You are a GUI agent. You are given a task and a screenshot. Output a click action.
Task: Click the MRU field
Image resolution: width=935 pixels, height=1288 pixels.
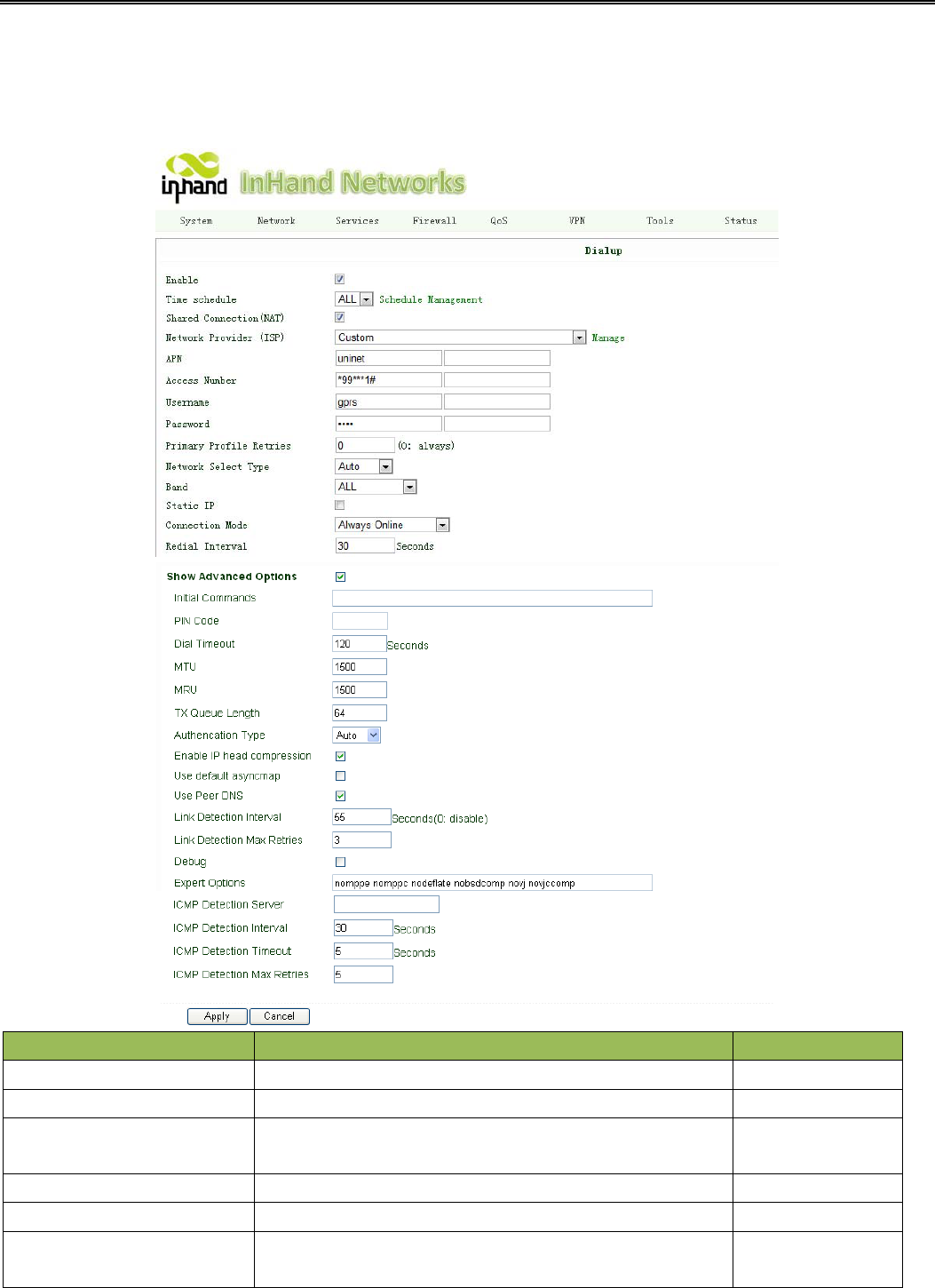point(360,690)
